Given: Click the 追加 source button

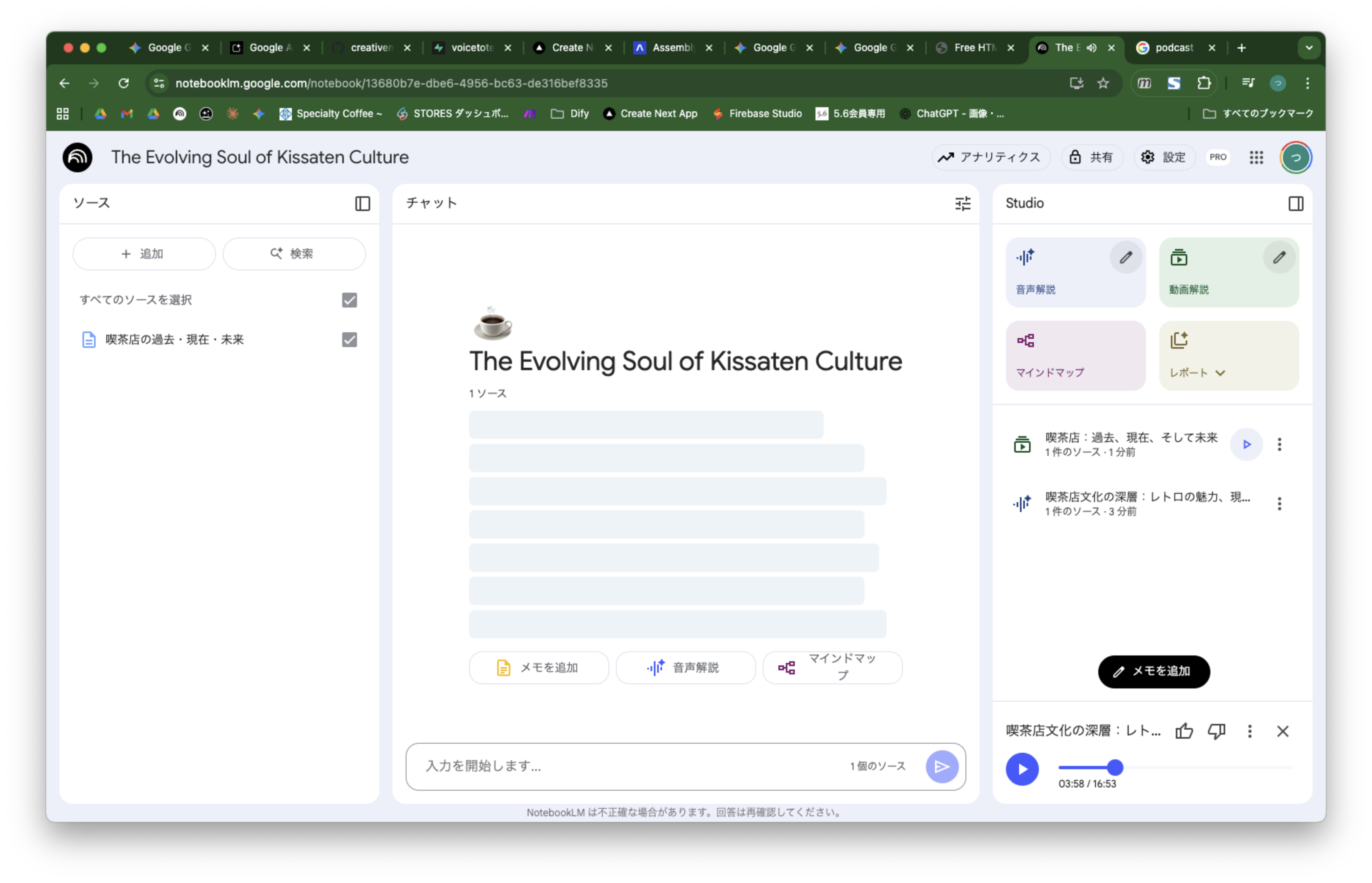Looking at the screenshot, I should pyautogui.click(x=144, y=254).
